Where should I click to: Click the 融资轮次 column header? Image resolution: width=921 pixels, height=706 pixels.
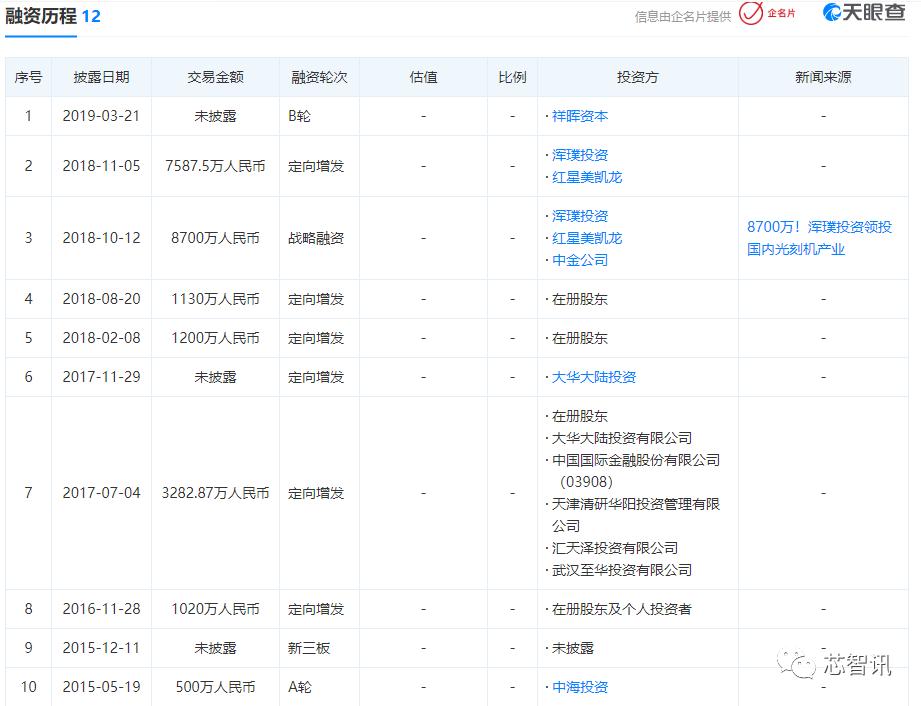click(319, 77)
